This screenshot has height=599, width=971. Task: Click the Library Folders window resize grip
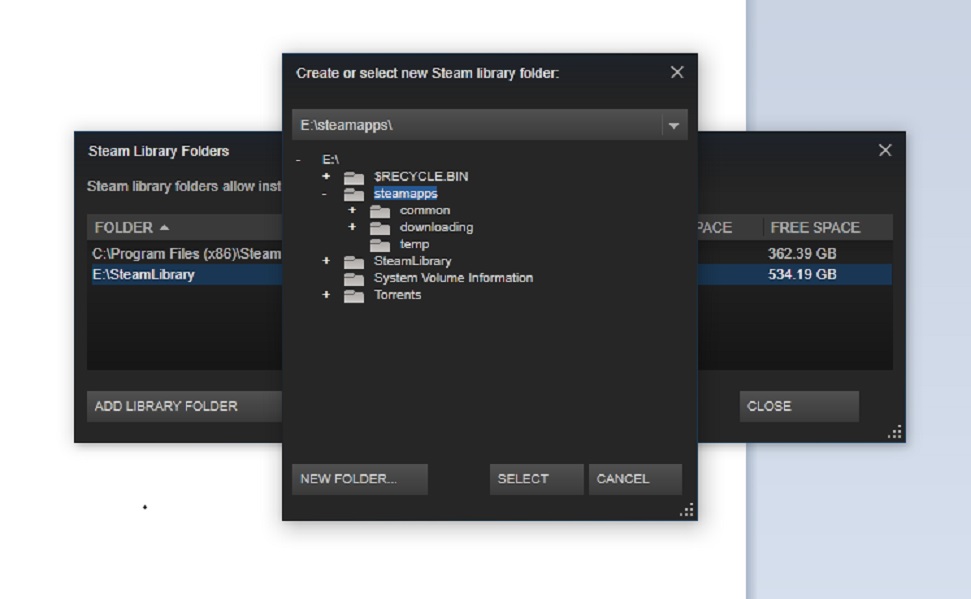click(895, 432)
